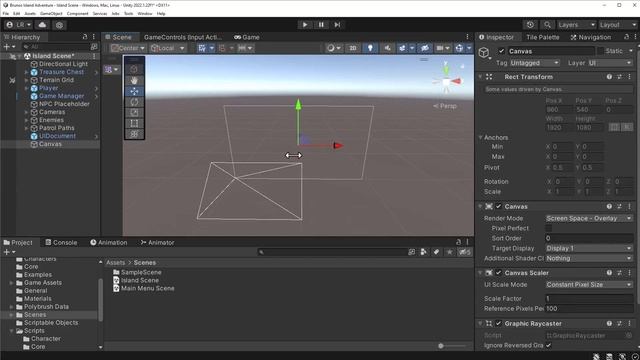Select the Transform tool
Screen dimensions: 640x360
point(134,134)
